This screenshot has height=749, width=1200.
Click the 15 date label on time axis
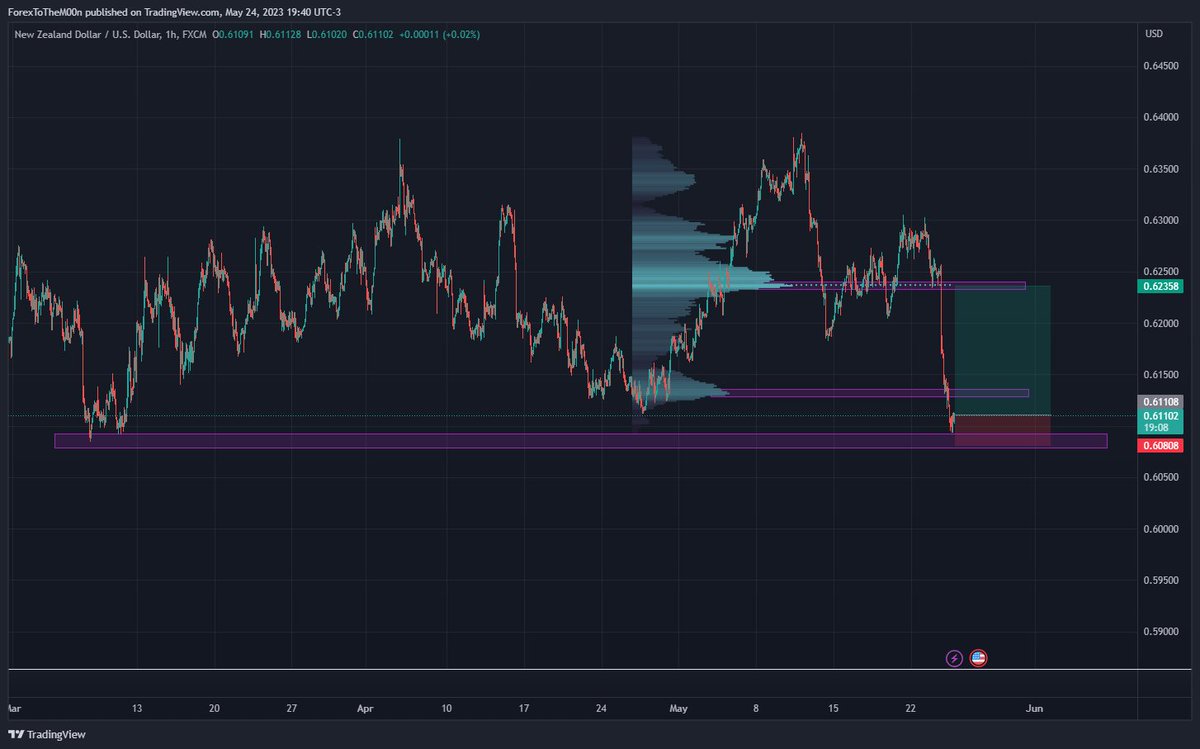pos(833,708)
